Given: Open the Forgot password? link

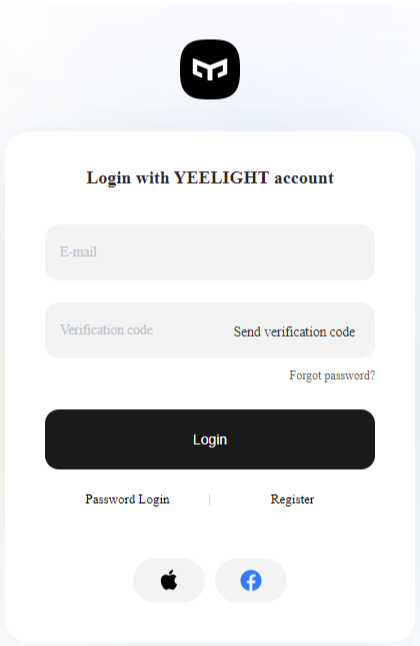Looking at the screenshot, I should pyautogui.click(x=332, y=375).
